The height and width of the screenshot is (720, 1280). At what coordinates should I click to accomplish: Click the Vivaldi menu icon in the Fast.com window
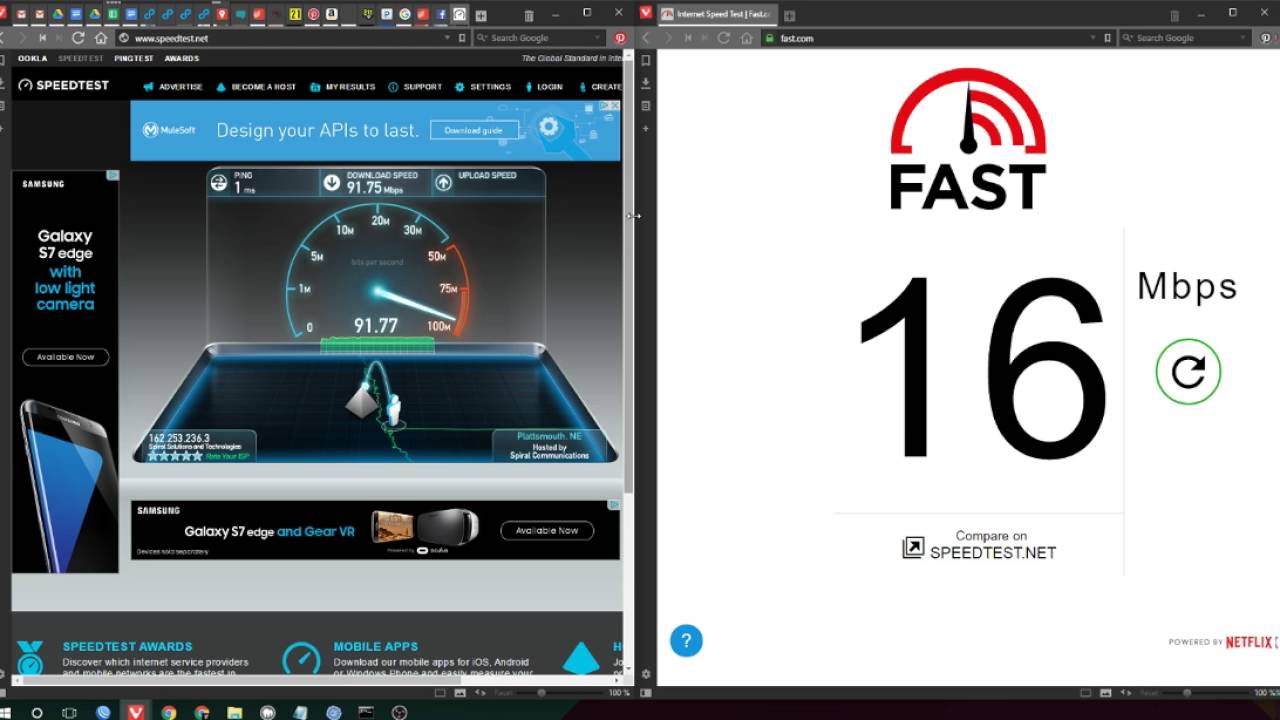click(x=646, y=13)
